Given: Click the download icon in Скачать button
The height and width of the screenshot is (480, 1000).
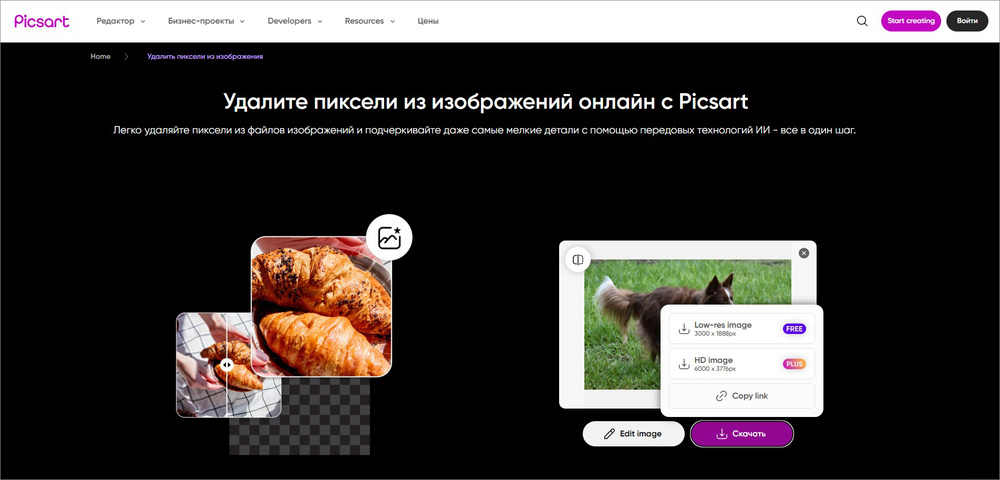Looking at the screenshot, I should pos(721,434).
